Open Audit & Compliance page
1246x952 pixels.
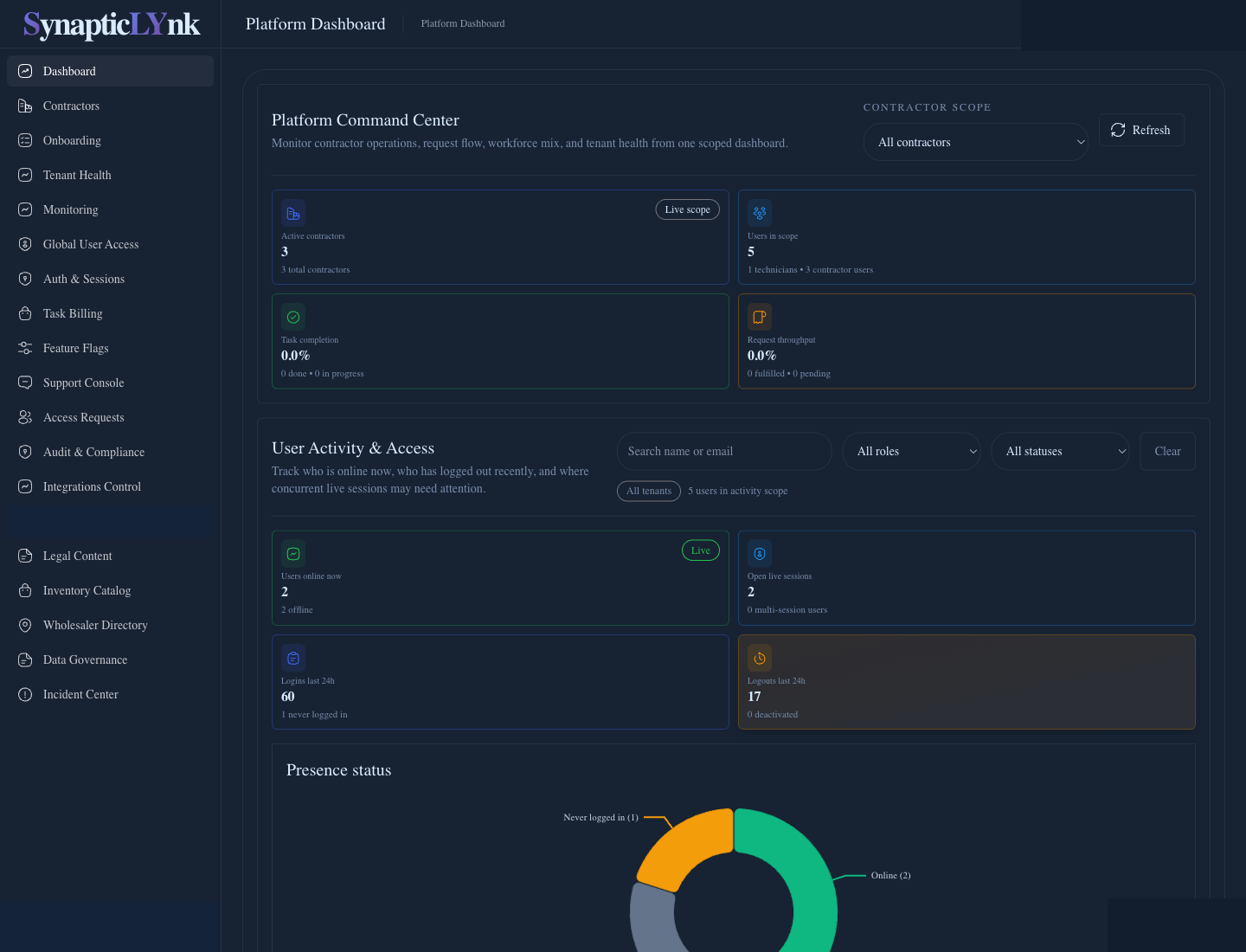(x=110, y=452)
